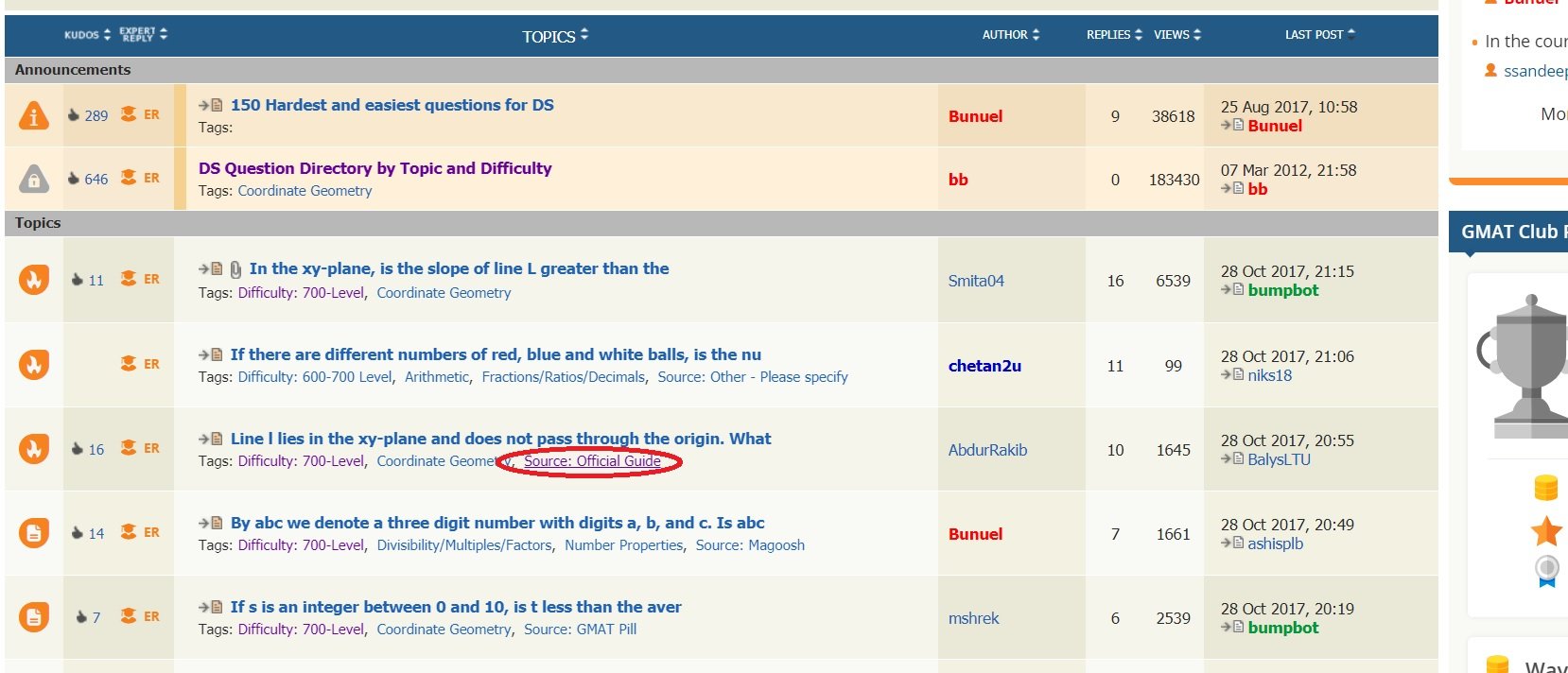Click the Source: Magoosh tag
Screen dimensions: 1568x673
[x=750, y=545]
